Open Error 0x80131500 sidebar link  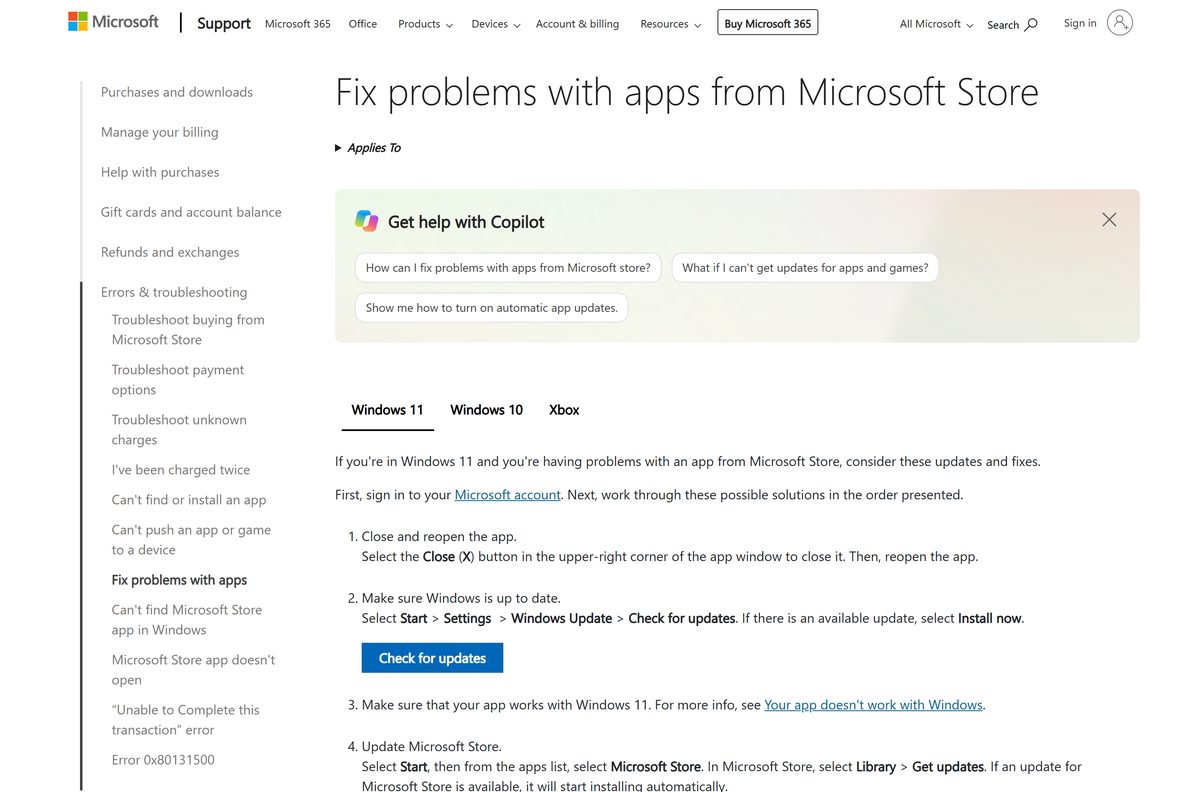pos(163,760)
